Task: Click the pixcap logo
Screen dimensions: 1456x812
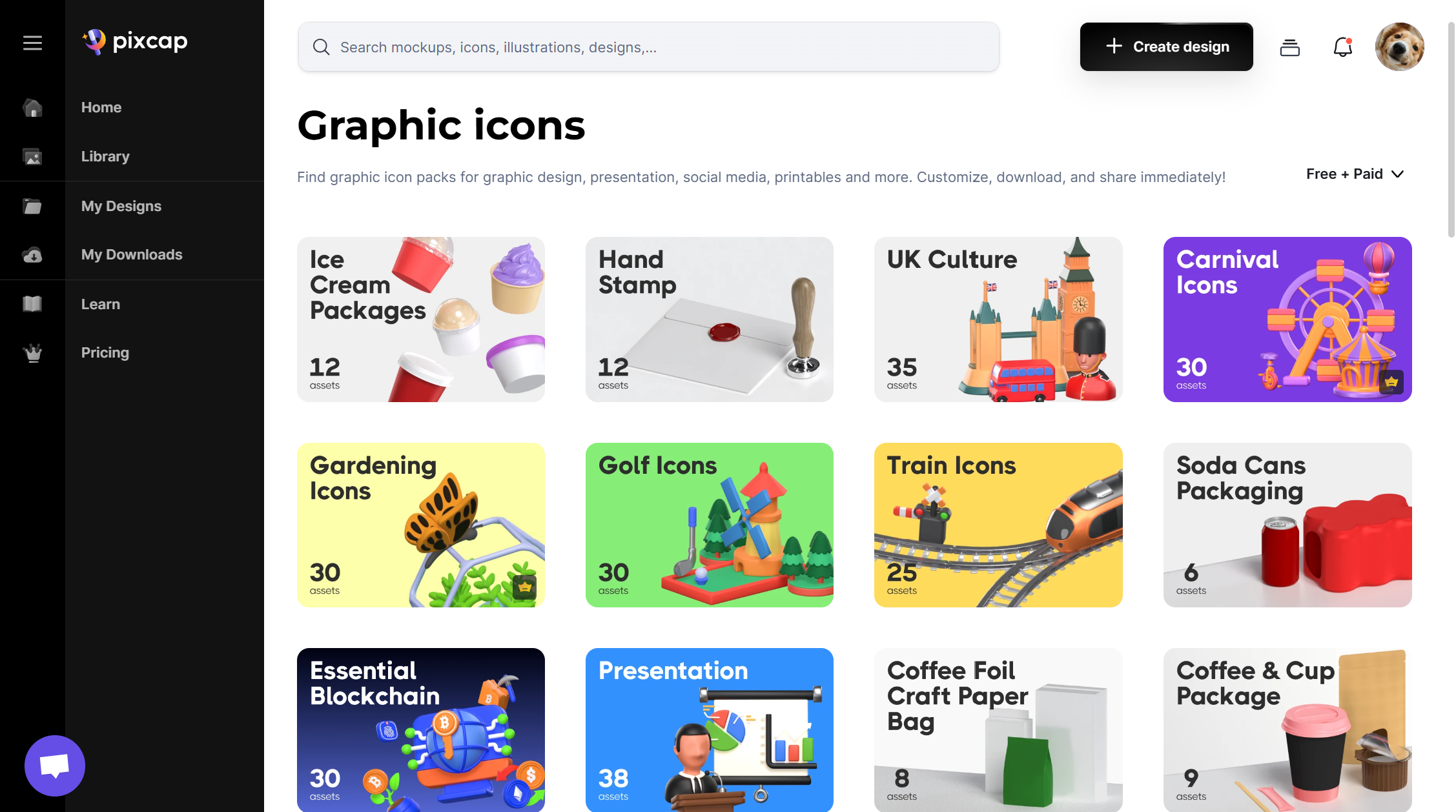Action: [135, 42]
